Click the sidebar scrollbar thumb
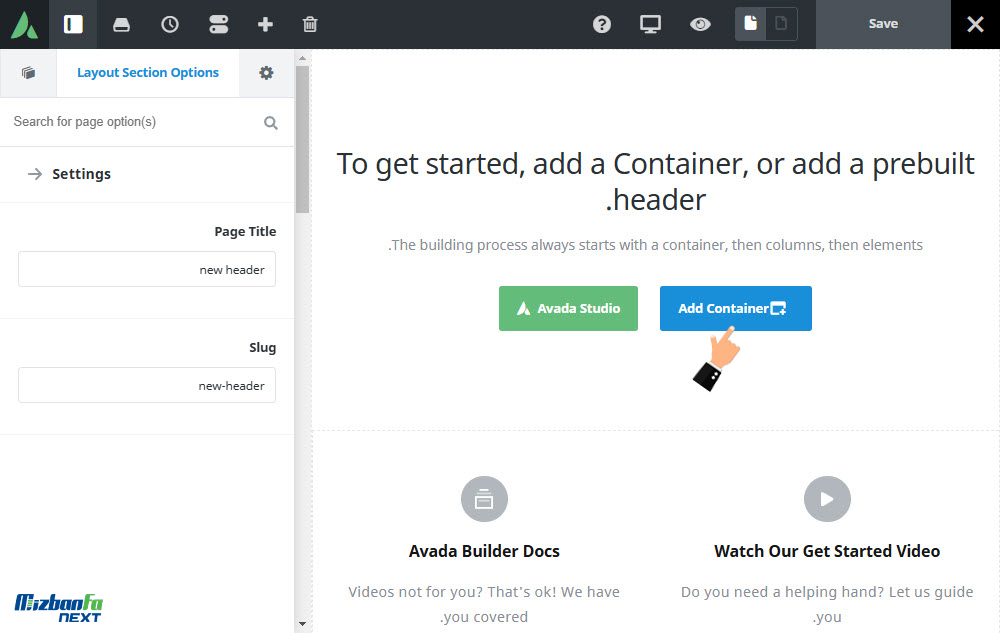1000x633 pixels. (x=302, y=139)
